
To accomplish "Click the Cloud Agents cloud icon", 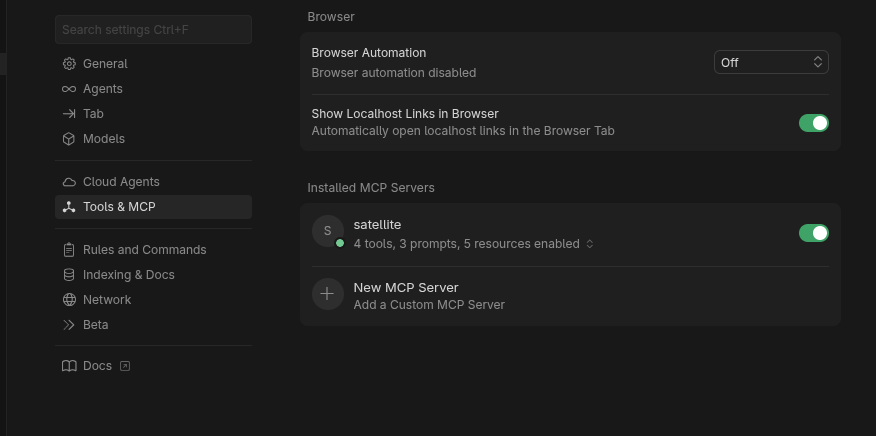I will tap(69, 182).
